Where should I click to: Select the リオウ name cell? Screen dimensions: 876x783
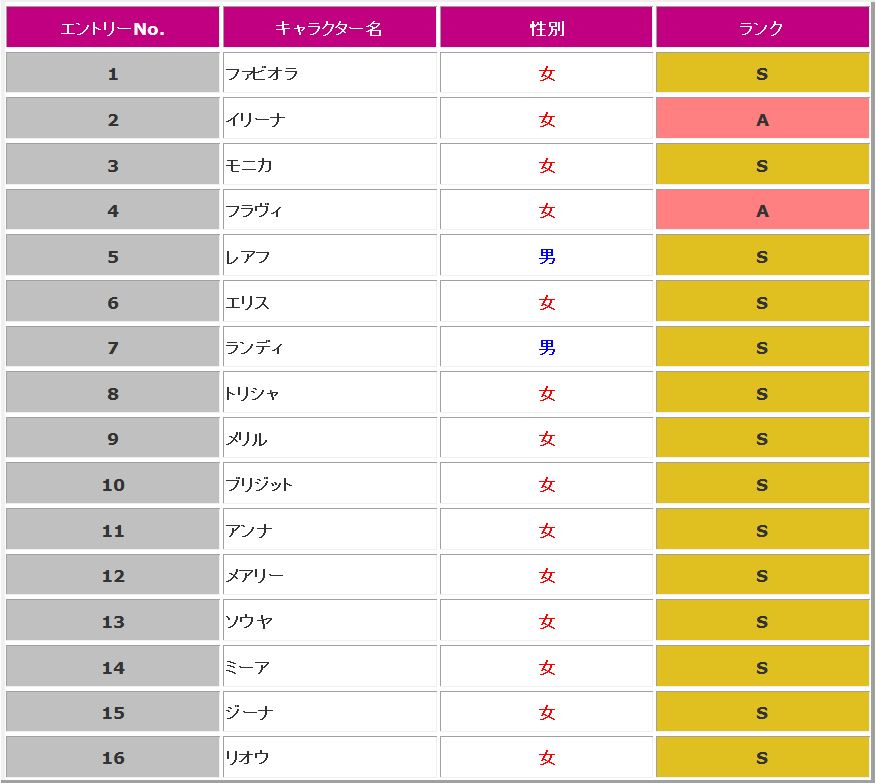pos(248,758)
